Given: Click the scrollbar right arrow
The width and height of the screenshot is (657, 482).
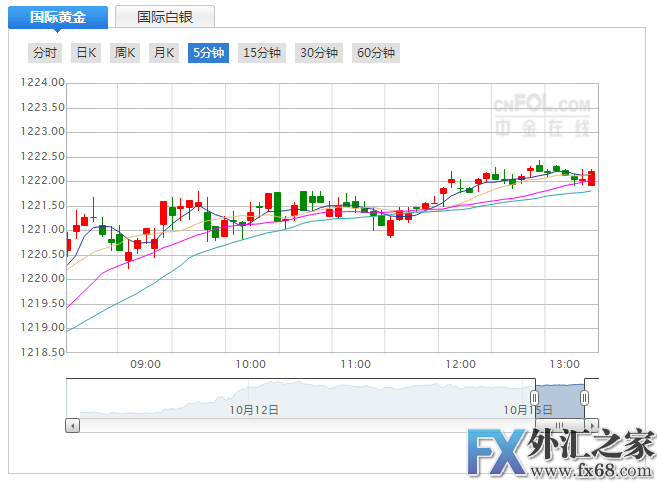Looking at the screenshot, I should tap(592, 426).
